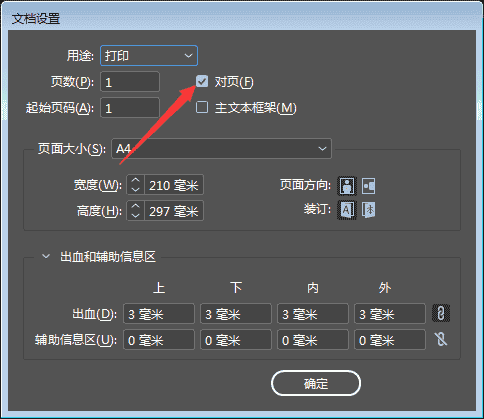Viewport: 484px width, 419px height.
Task: Click the 宽度 210 毫米 field
Action: (x=174, y=185)
